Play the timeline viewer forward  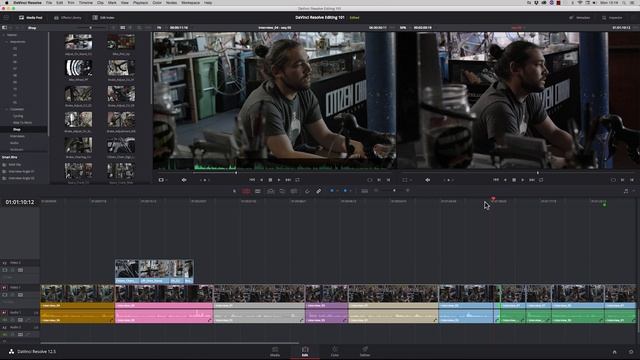point(522,180)
